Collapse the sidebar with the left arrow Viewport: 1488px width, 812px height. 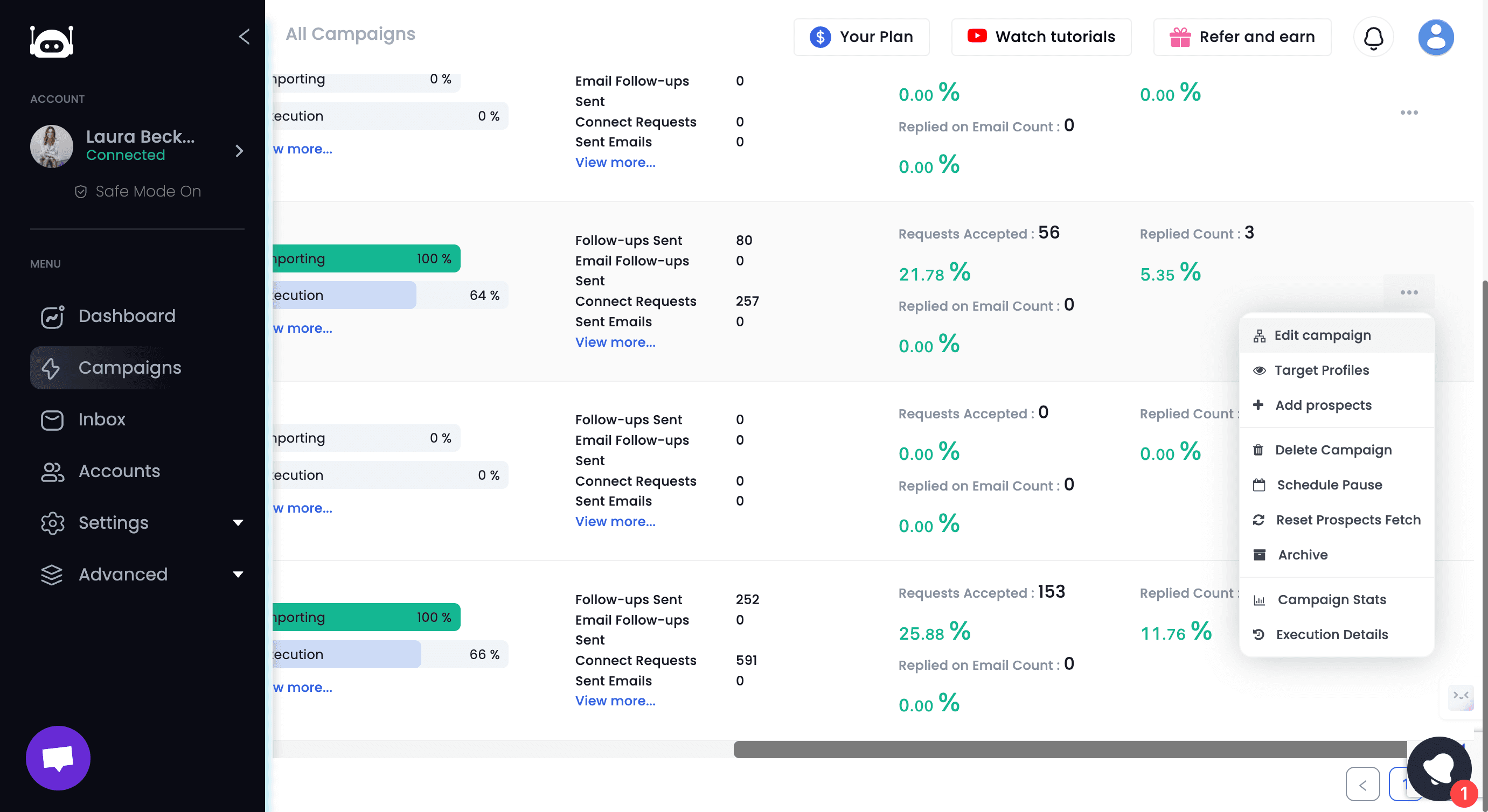[x=245, y=37]
